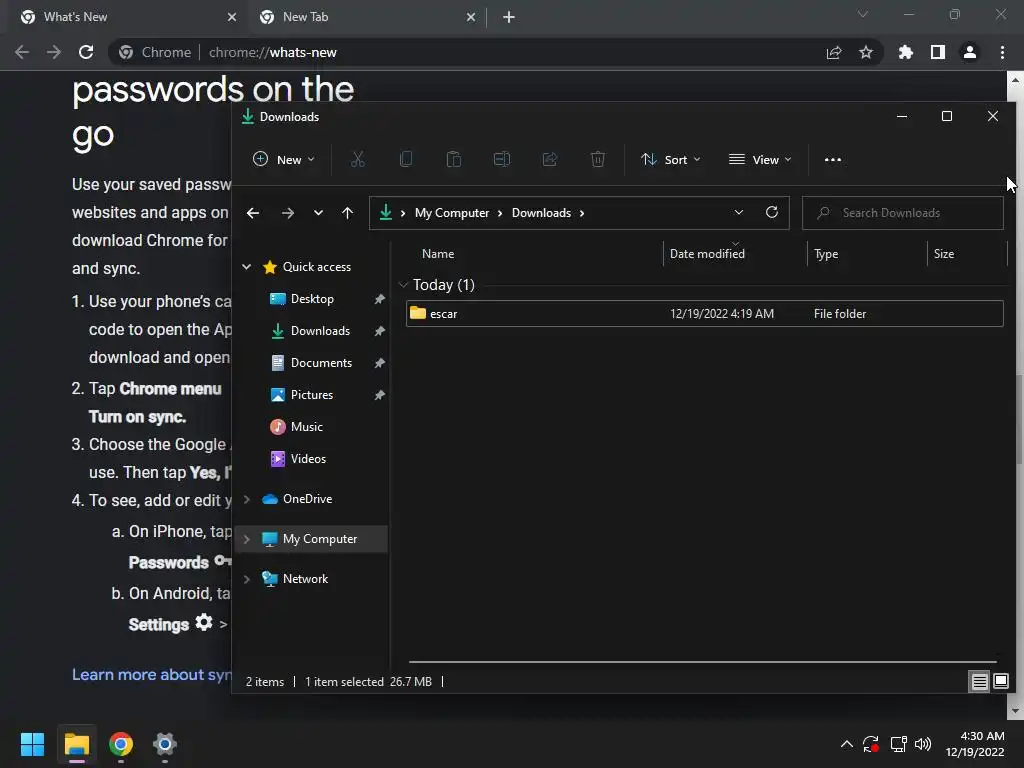Viewport: 1024px width, 768px height.
Task: Open the volume control in tray
Action: 923,744
